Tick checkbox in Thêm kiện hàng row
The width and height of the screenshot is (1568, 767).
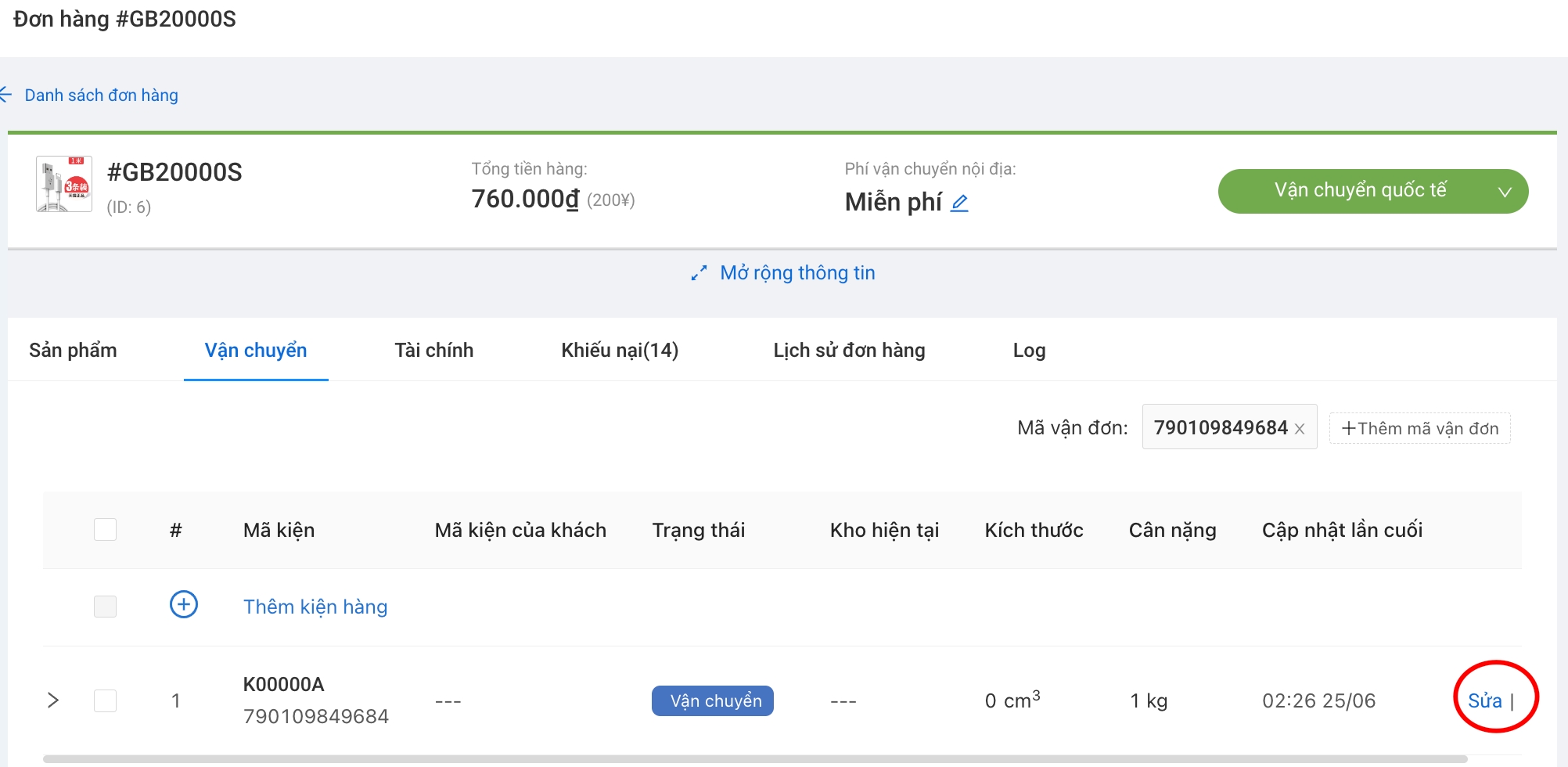[105, 607]
